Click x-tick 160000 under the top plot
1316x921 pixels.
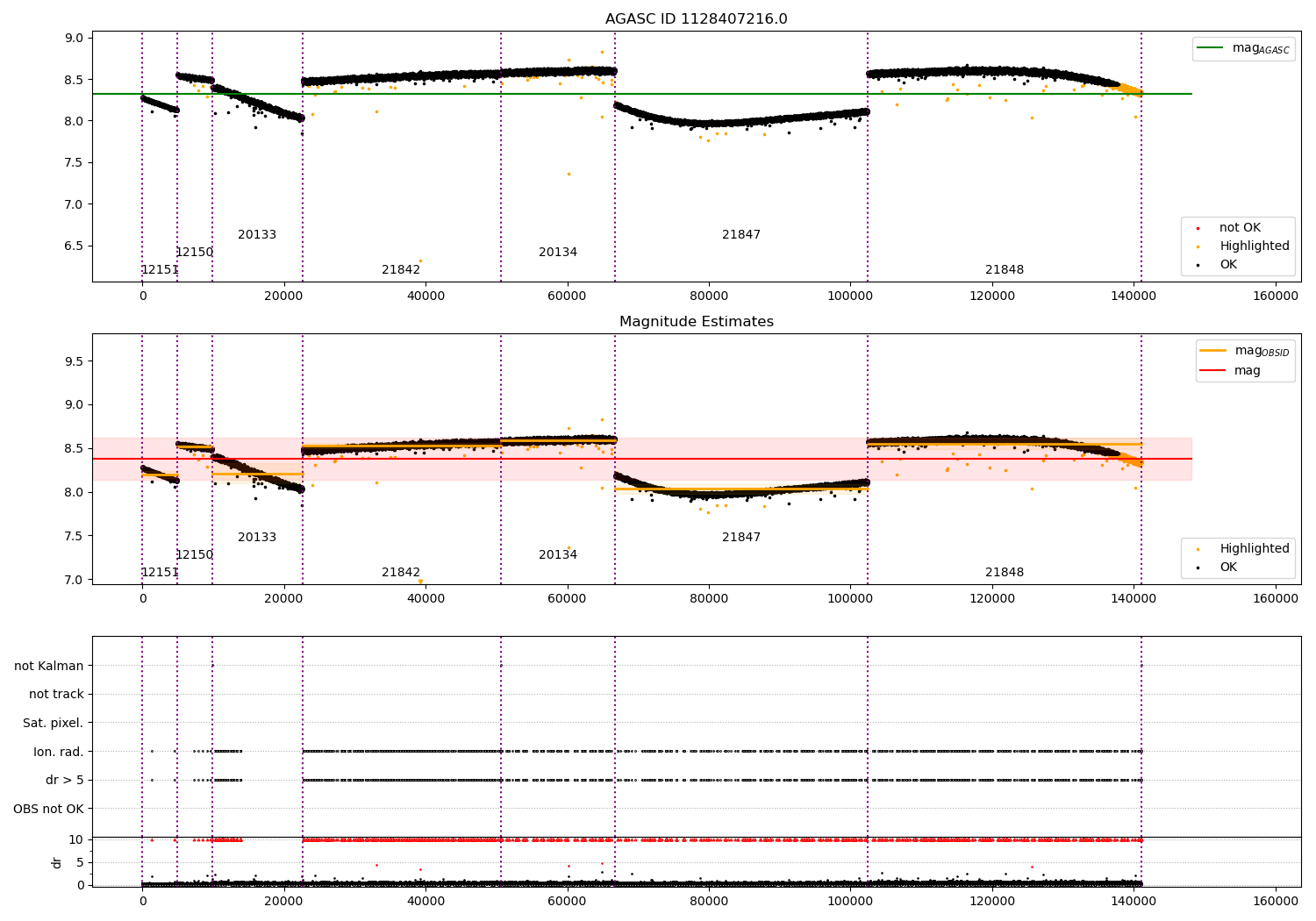1276,296
